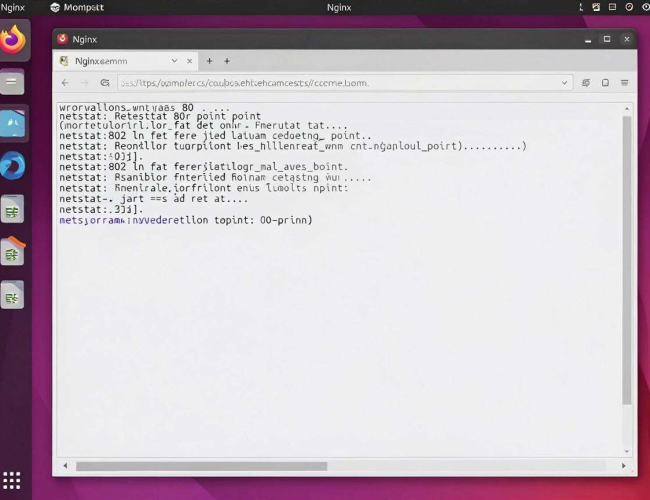Close the Nginxemm tab
650x500 pixels.
pos(189,61)
